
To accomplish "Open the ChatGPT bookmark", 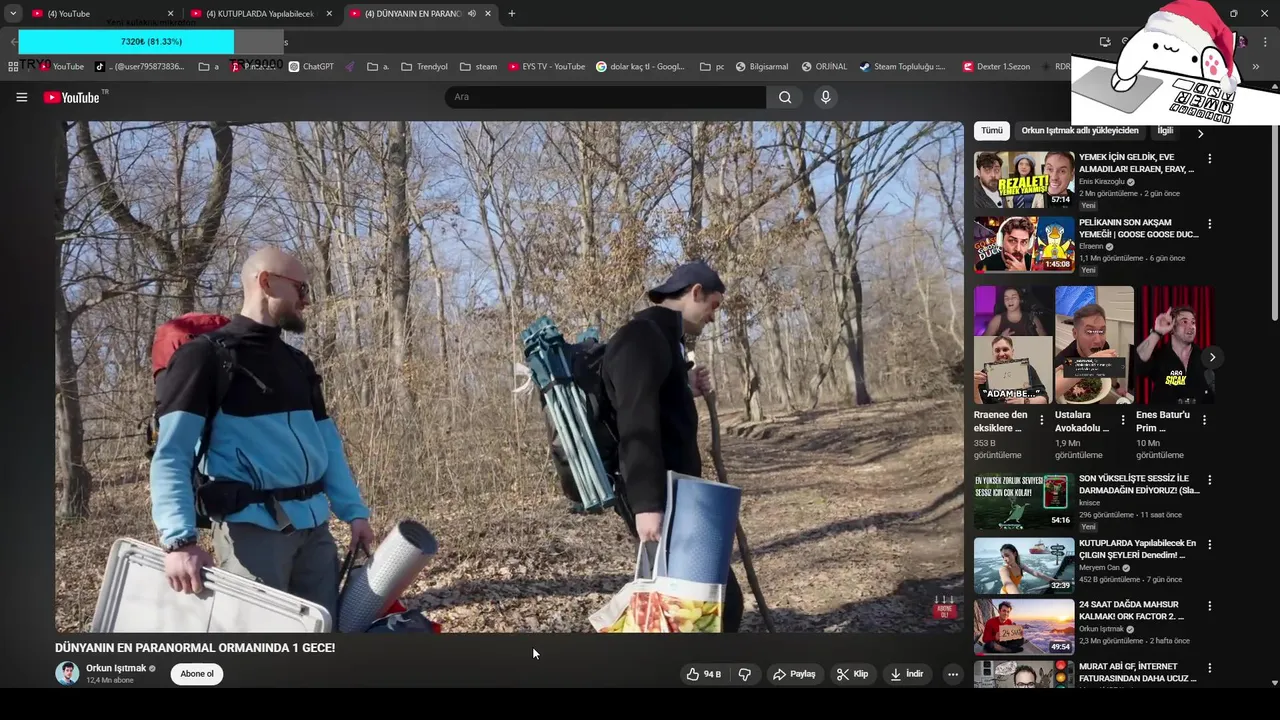I will (x=311, y=67).
